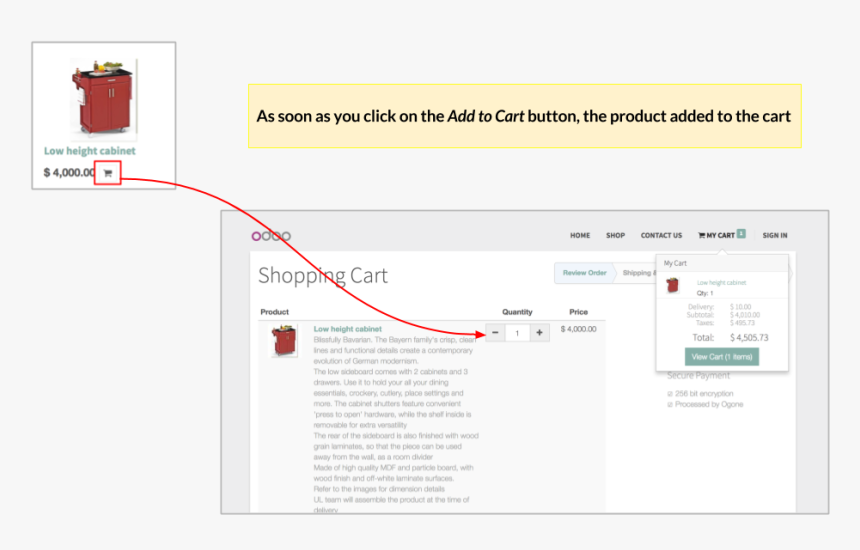Screen dimensions: 860x550
Task: Click SIGN IN in the navbar
Action: [x=774, y=235]
